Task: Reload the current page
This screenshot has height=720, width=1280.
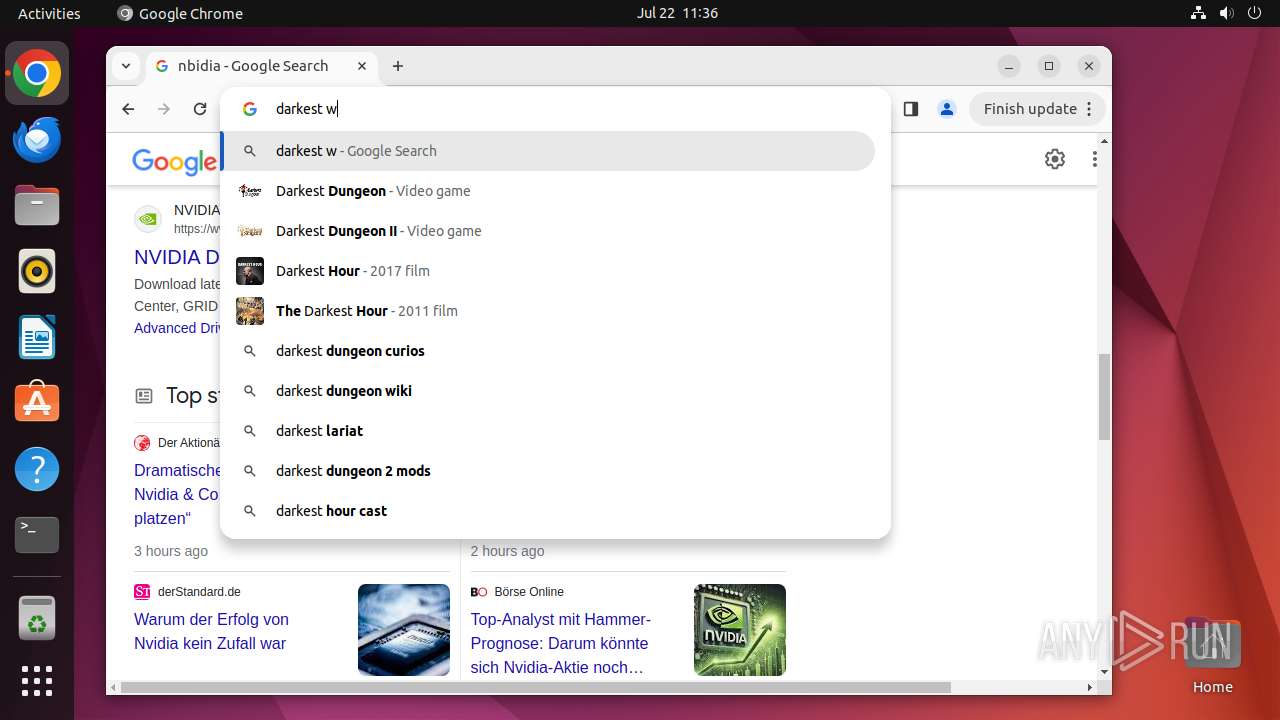Action: (200, 109)
